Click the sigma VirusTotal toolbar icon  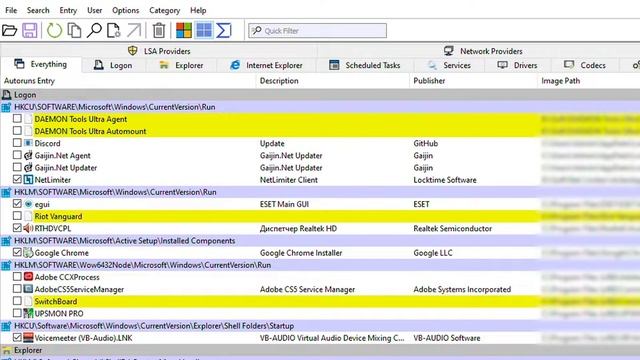tap(224, 31)
